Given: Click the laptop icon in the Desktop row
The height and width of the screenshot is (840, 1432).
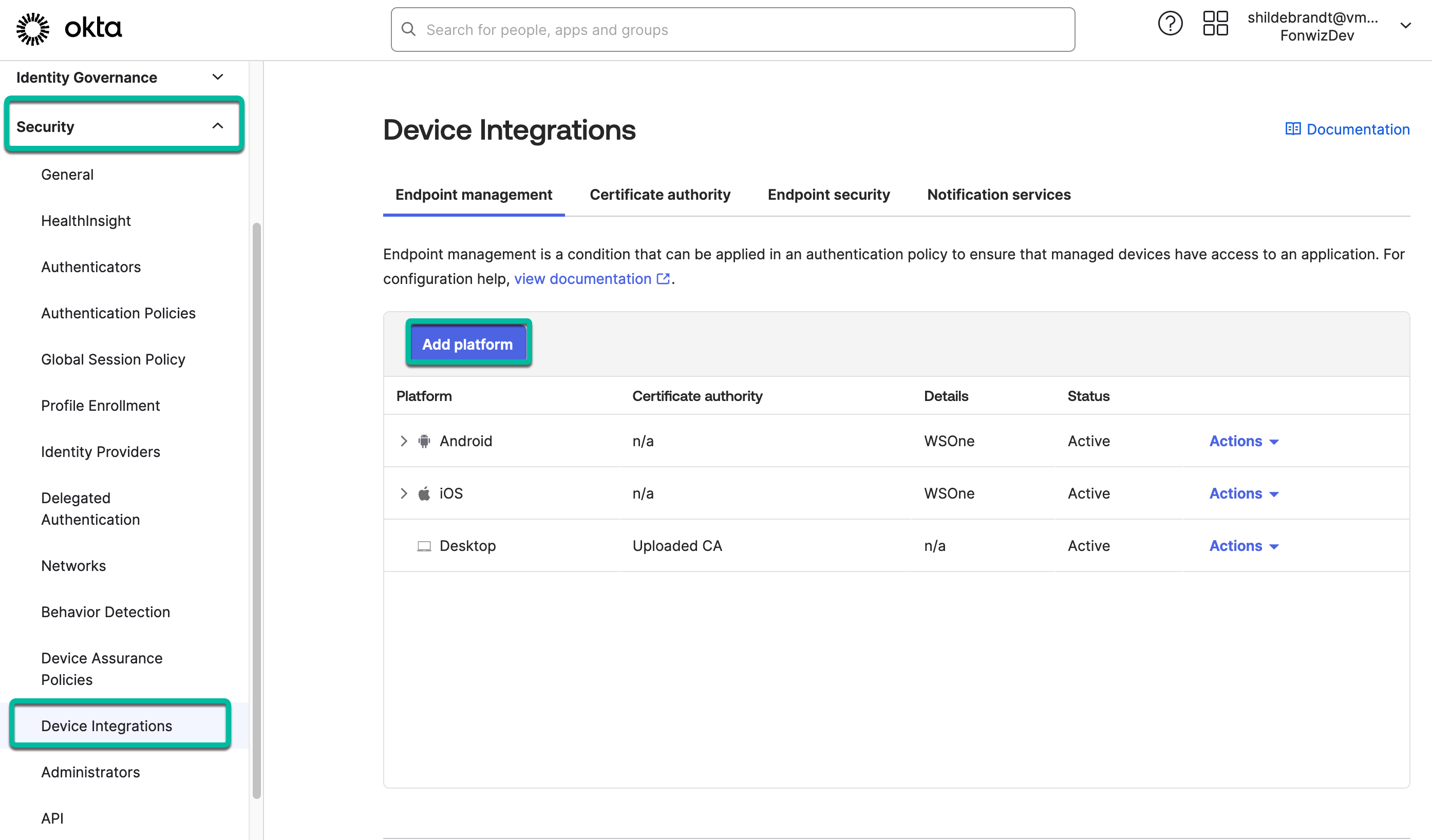Looking at the screenshot, I should tap(424, 545).
